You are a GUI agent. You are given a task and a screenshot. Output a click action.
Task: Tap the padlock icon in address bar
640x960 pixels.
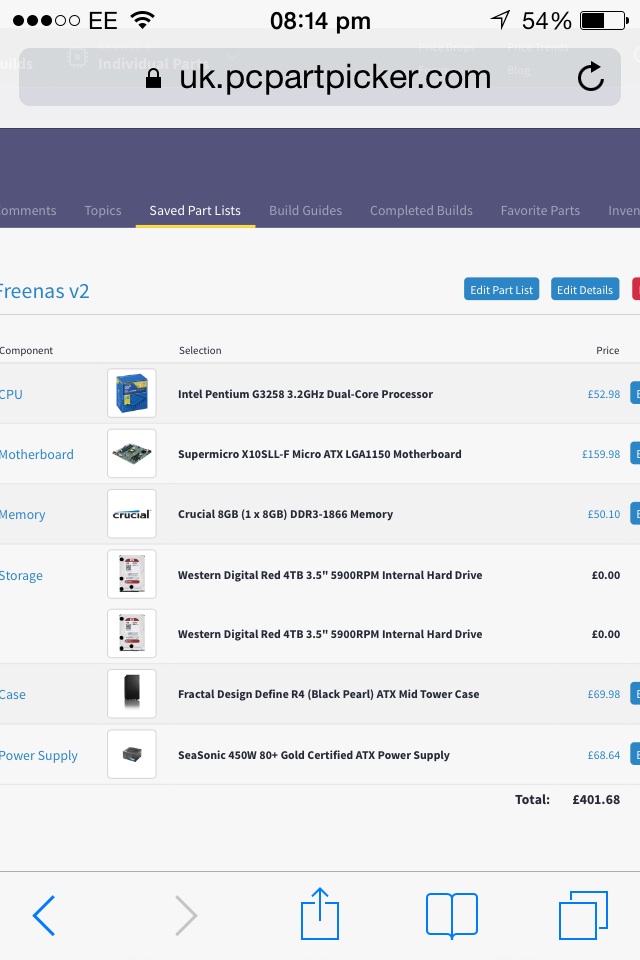tap(153, 78)
